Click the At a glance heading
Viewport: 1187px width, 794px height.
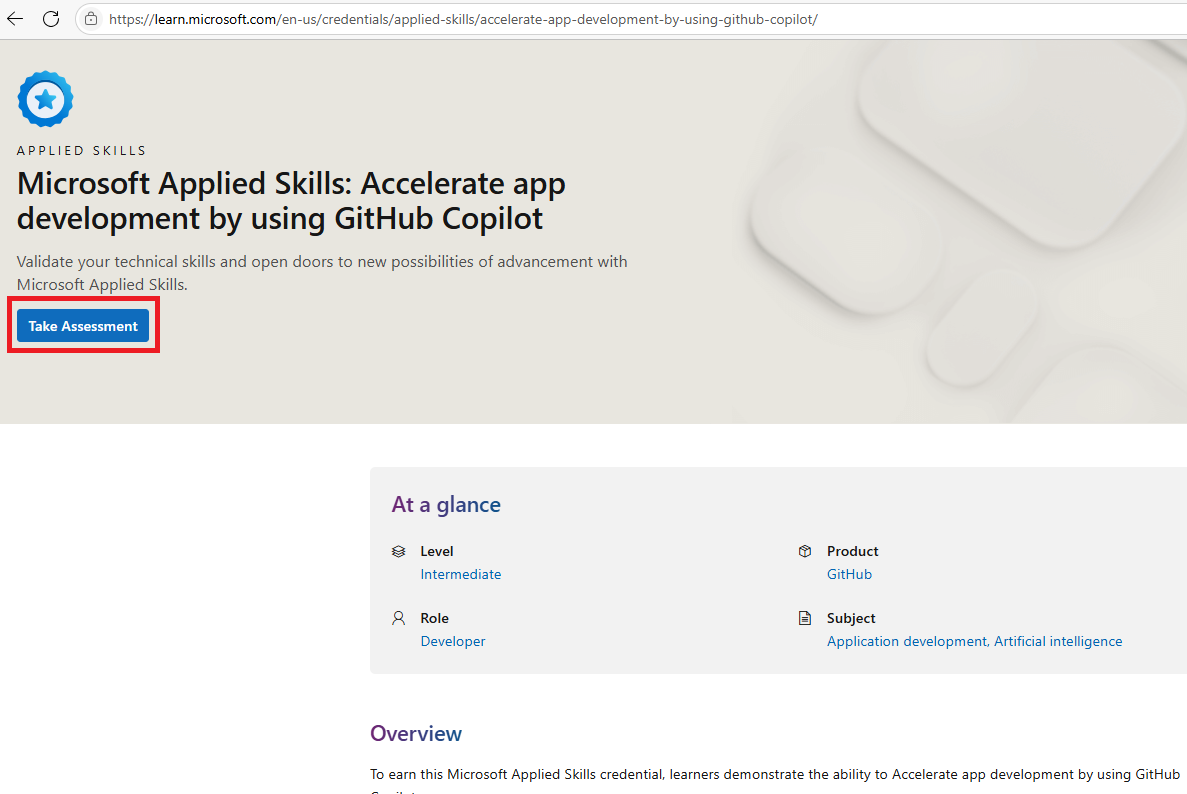(x=446, y=504)
